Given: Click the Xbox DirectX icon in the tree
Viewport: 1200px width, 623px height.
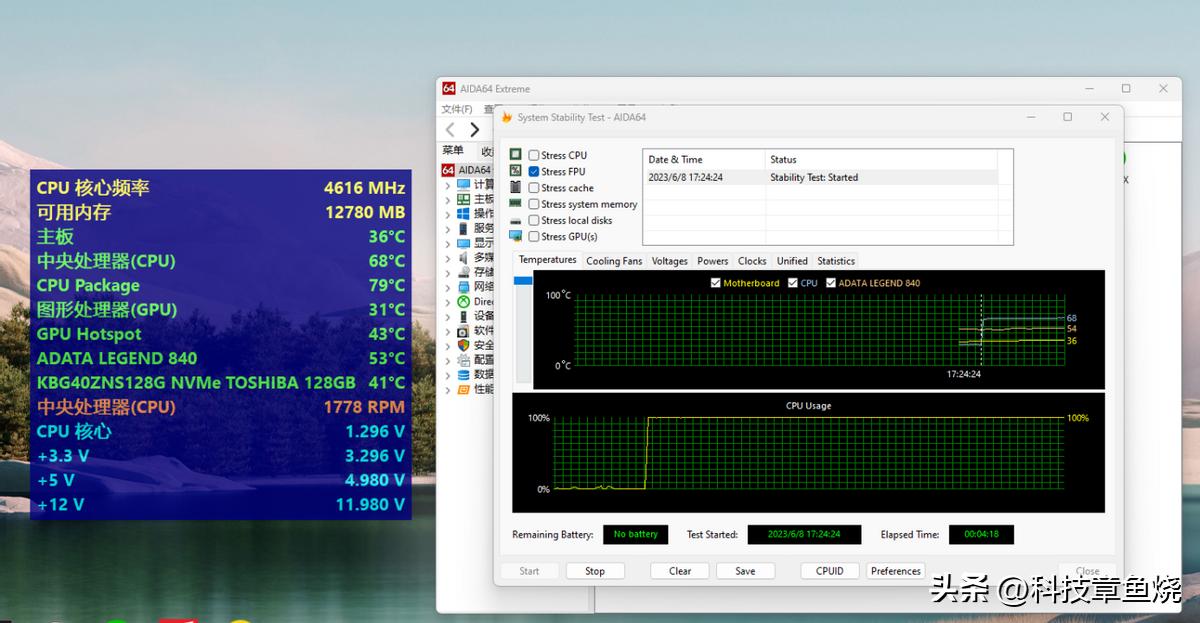Looking at the screenshot, I should tap(464, 301).
